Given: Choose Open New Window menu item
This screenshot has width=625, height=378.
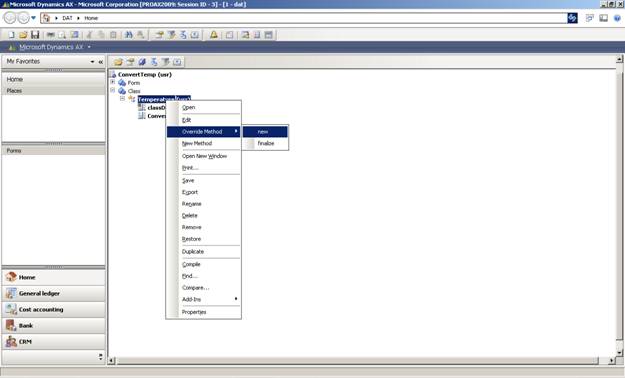Looking at the screenshot, I should (203, 156).
